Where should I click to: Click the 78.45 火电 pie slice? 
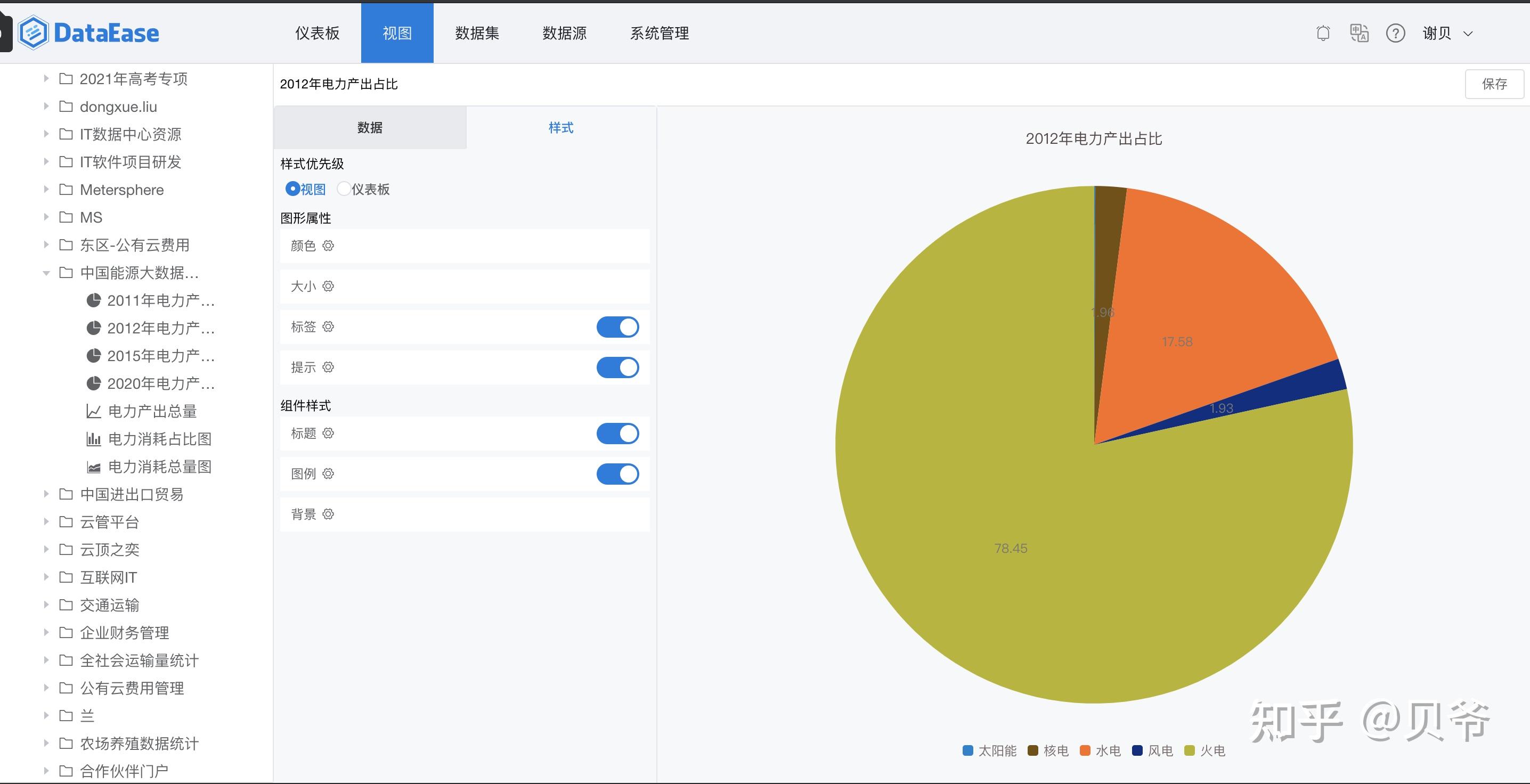(x=1011, y=548)
